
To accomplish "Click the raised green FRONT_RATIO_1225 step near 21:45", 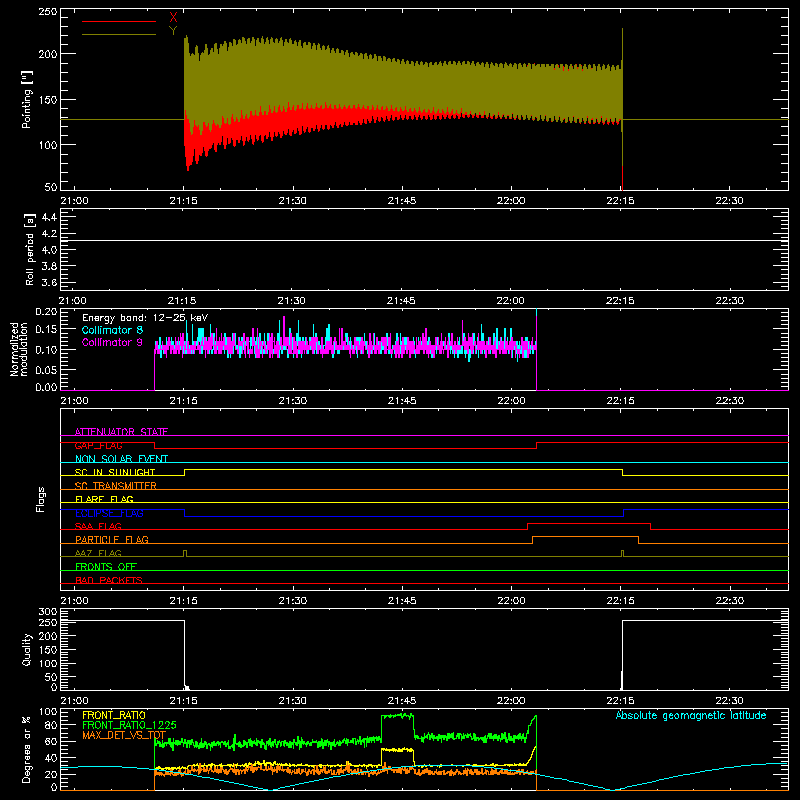I will [x=397, y=716].
